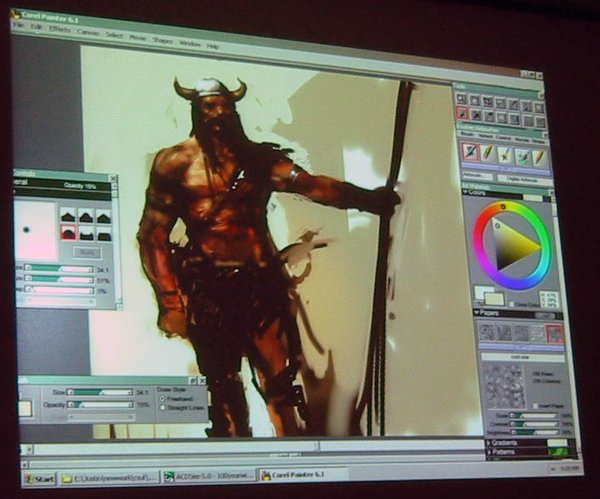Open the Window menu
The image size is (600, 499).
coord(190,43)
